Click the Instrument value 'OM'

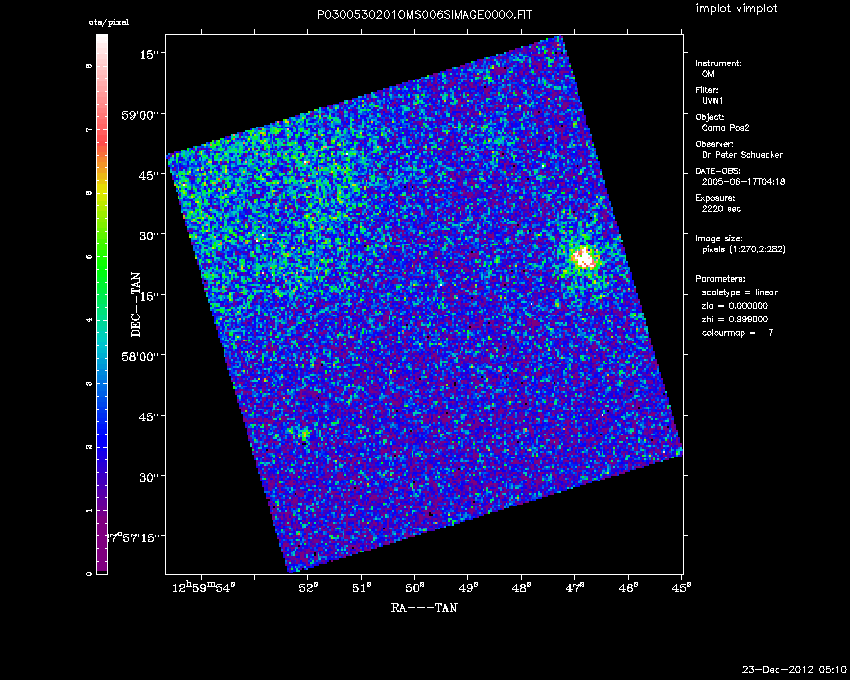pyautogui.click(x=708, y=74)
